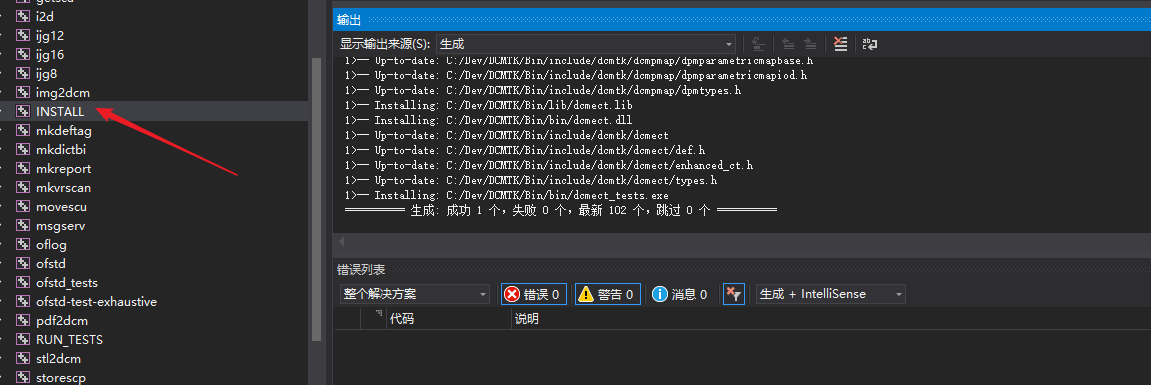The image size is (1151, 385).
Task: Click the pdf2dcm project icon
Action: point(23,321)
